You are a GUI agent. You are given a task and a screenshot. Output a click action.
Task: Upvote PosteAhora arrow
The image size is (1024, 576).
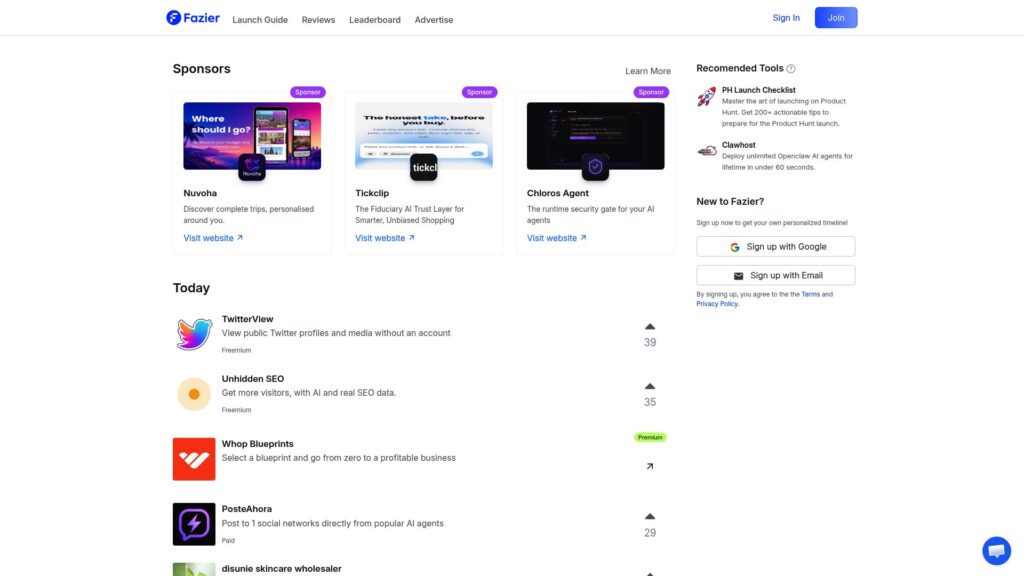(x=650, y=517)
